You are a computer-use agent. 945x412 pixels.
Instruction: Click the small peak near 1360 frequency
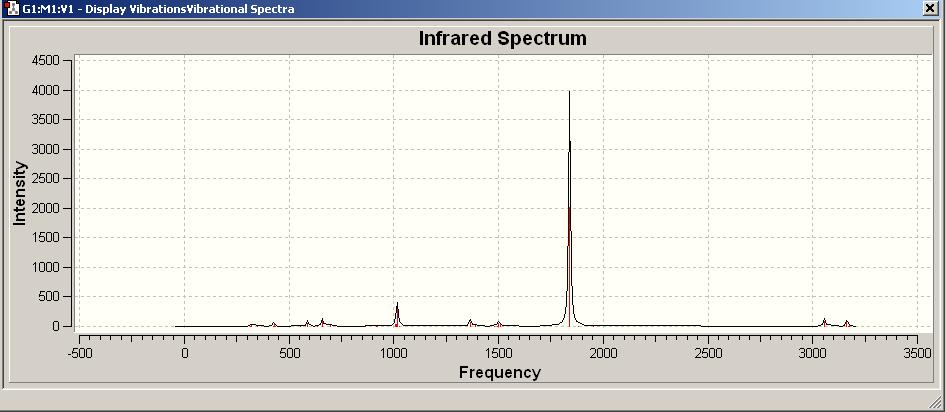click(470, 323)
